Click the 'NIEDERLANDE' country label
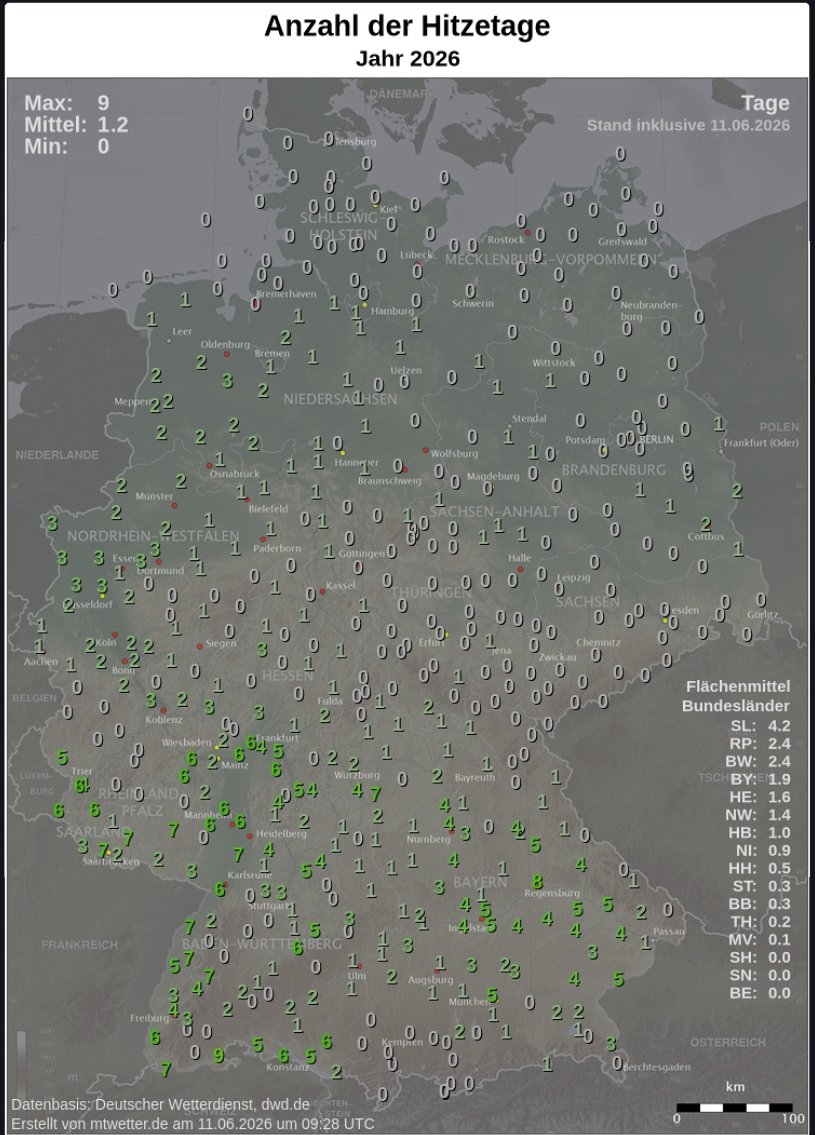This screenshot has height=1135, width=815. coord(57,455)
